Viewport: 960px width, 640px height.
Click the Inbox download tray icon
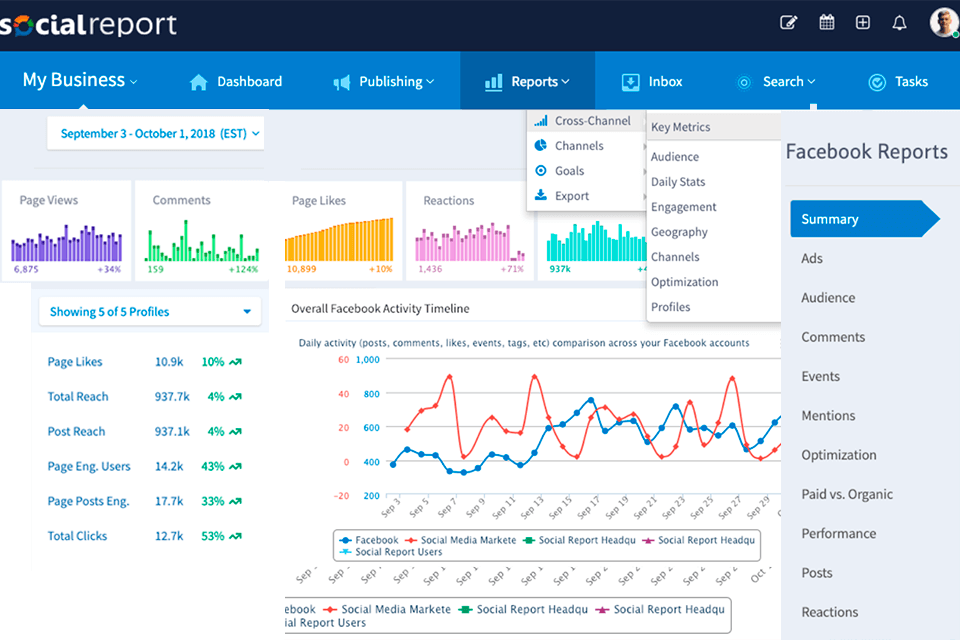click(x=630, y=82)
